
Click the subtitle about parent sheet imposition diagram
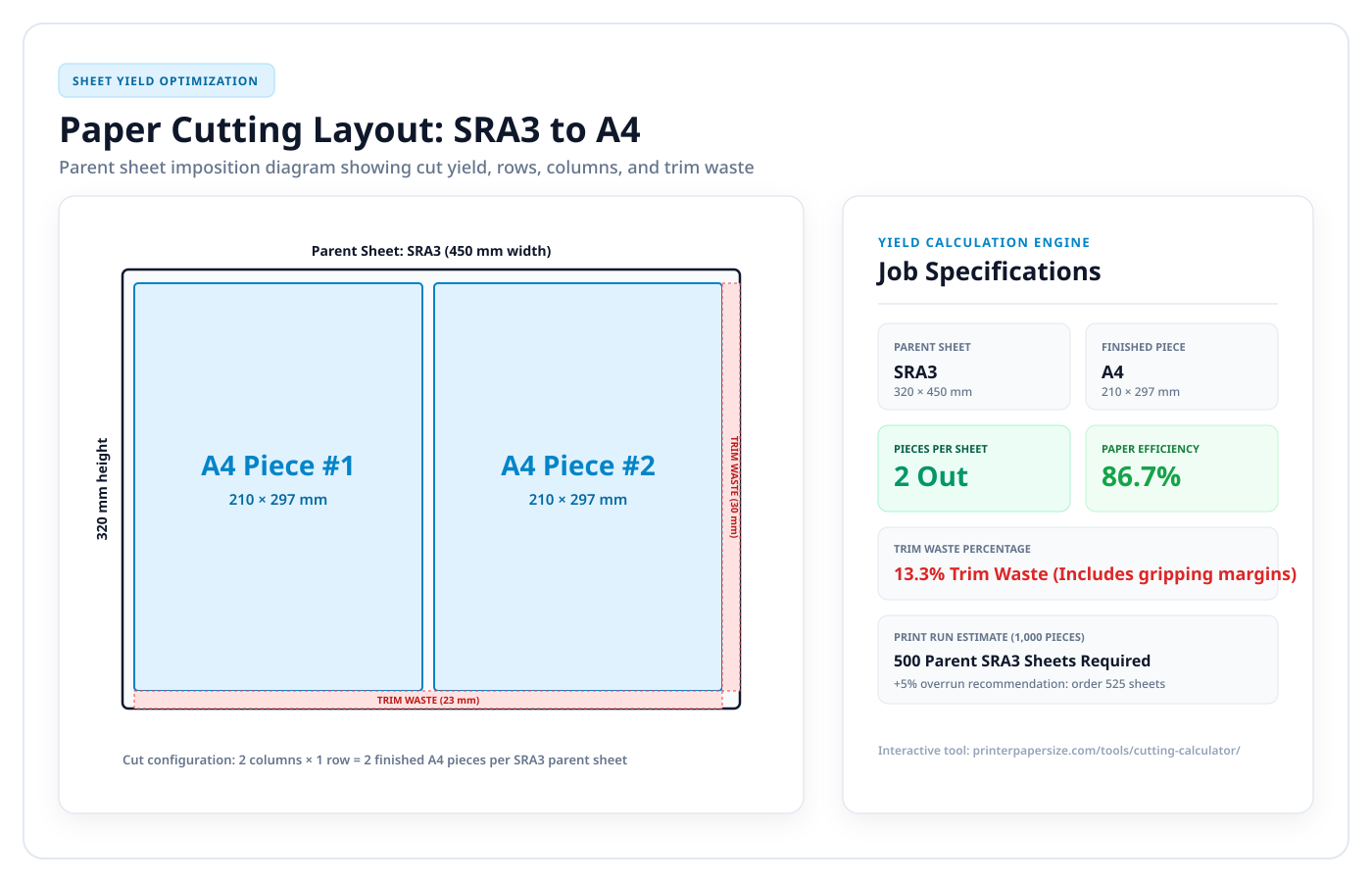click(407, 168)
